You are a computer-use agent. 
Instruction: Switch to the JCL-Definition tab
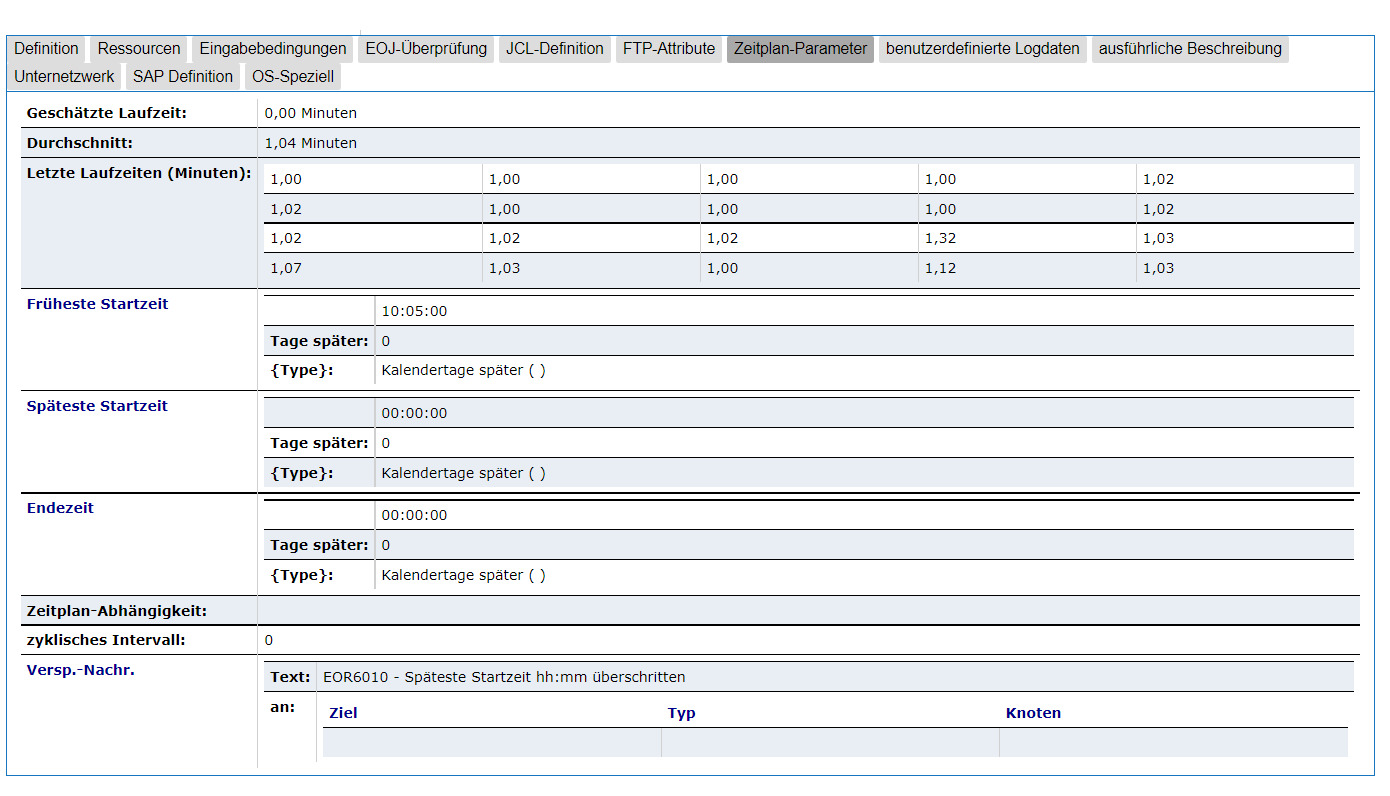(554, 48)
